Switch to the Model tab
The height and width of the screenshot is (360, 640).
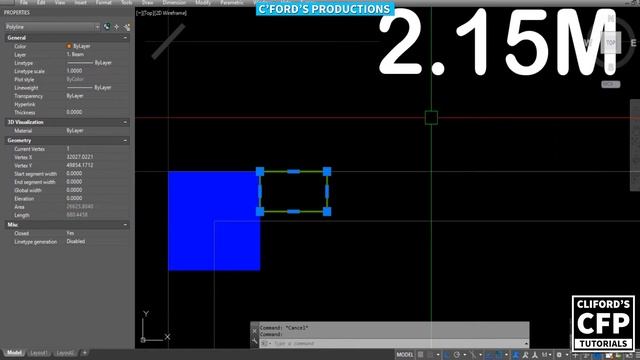14,353
